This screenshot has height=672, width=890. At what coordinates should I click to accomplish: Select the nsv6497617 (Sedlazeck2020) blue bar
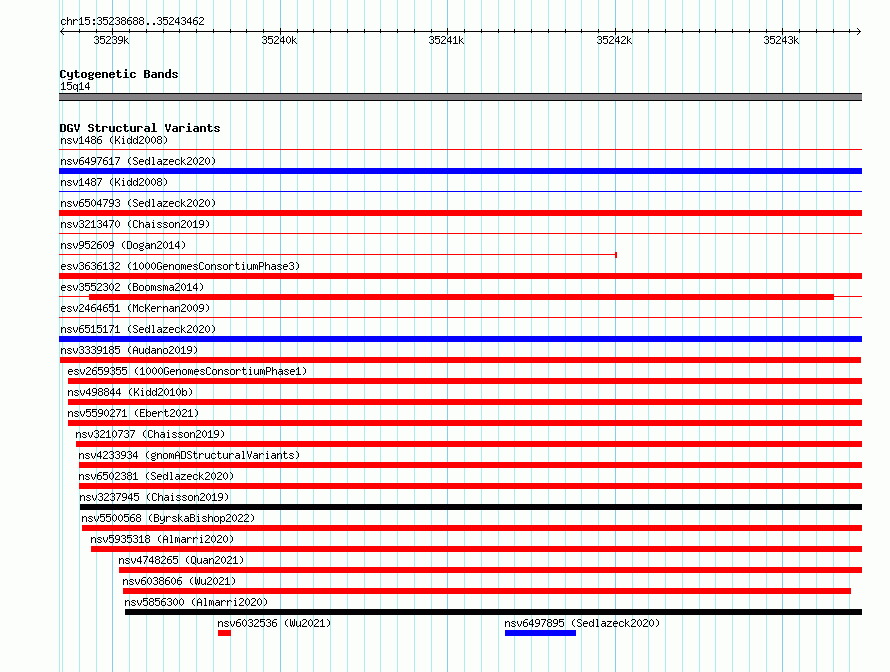pyautogui.click(x=460, y=171)
